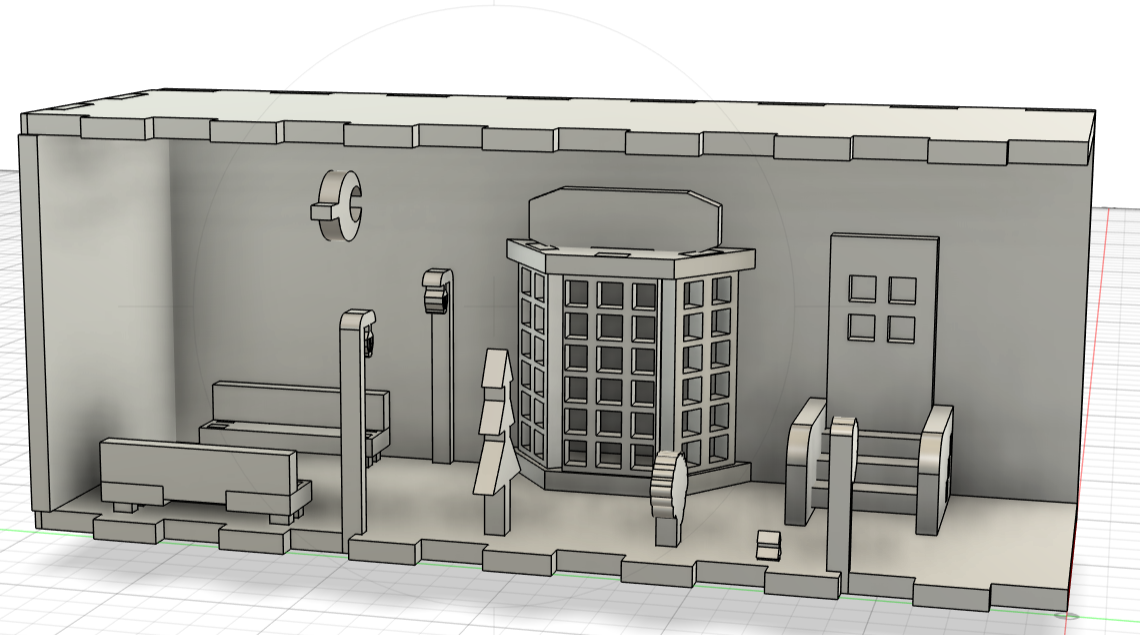Click the bay window grid front face

click(x=610, y=375)
